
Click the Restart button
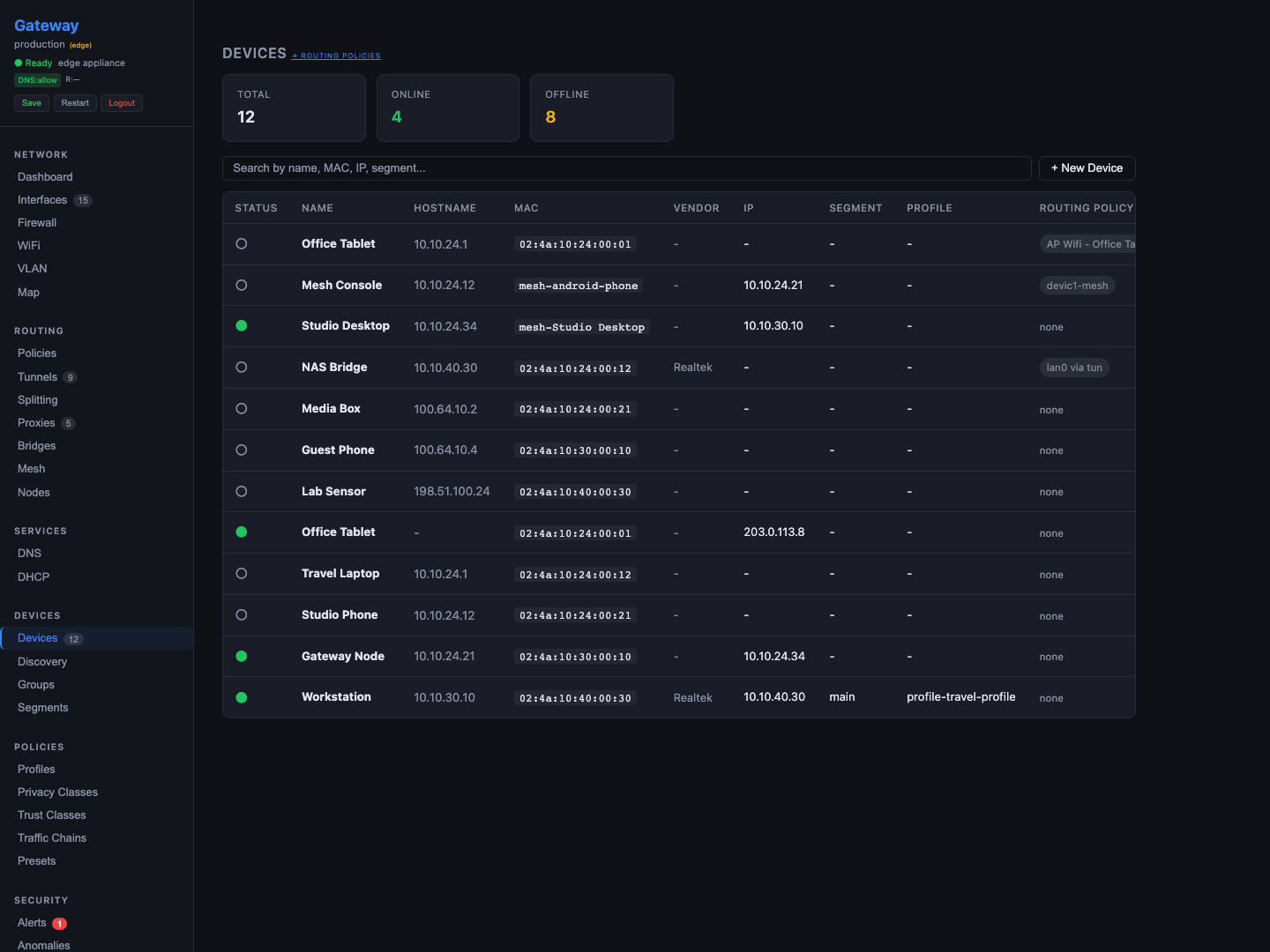click(x=75, y=103)
